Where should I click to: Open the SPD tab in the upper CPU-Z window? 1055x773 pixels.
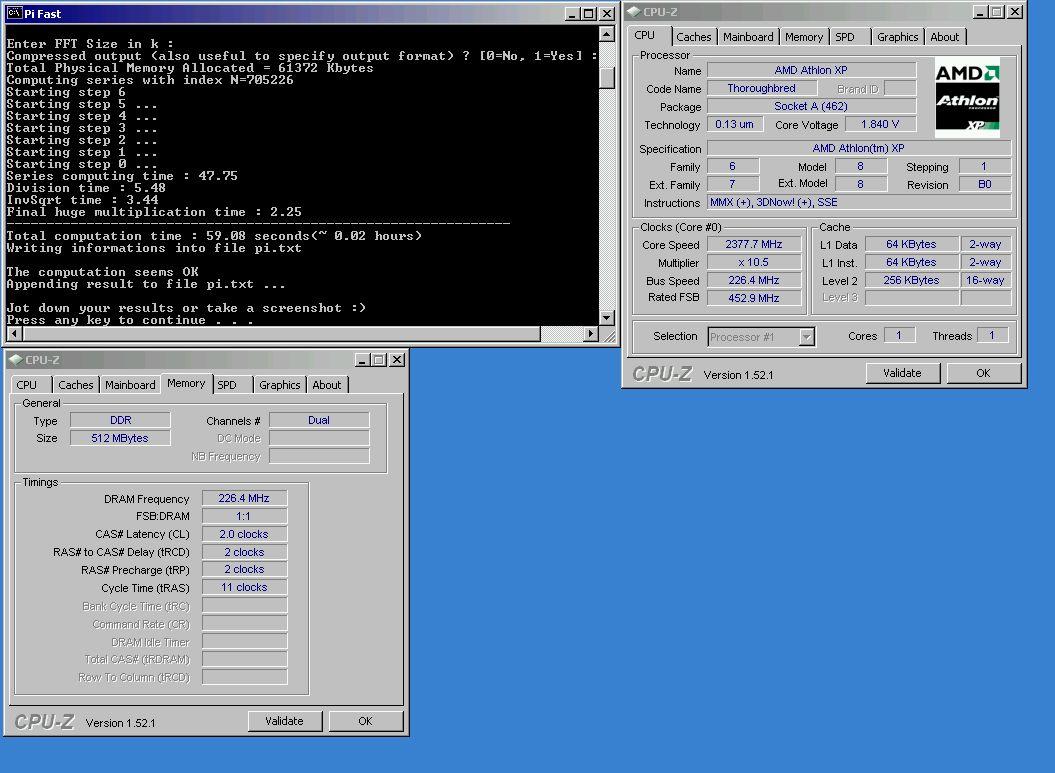click(845, 37)
